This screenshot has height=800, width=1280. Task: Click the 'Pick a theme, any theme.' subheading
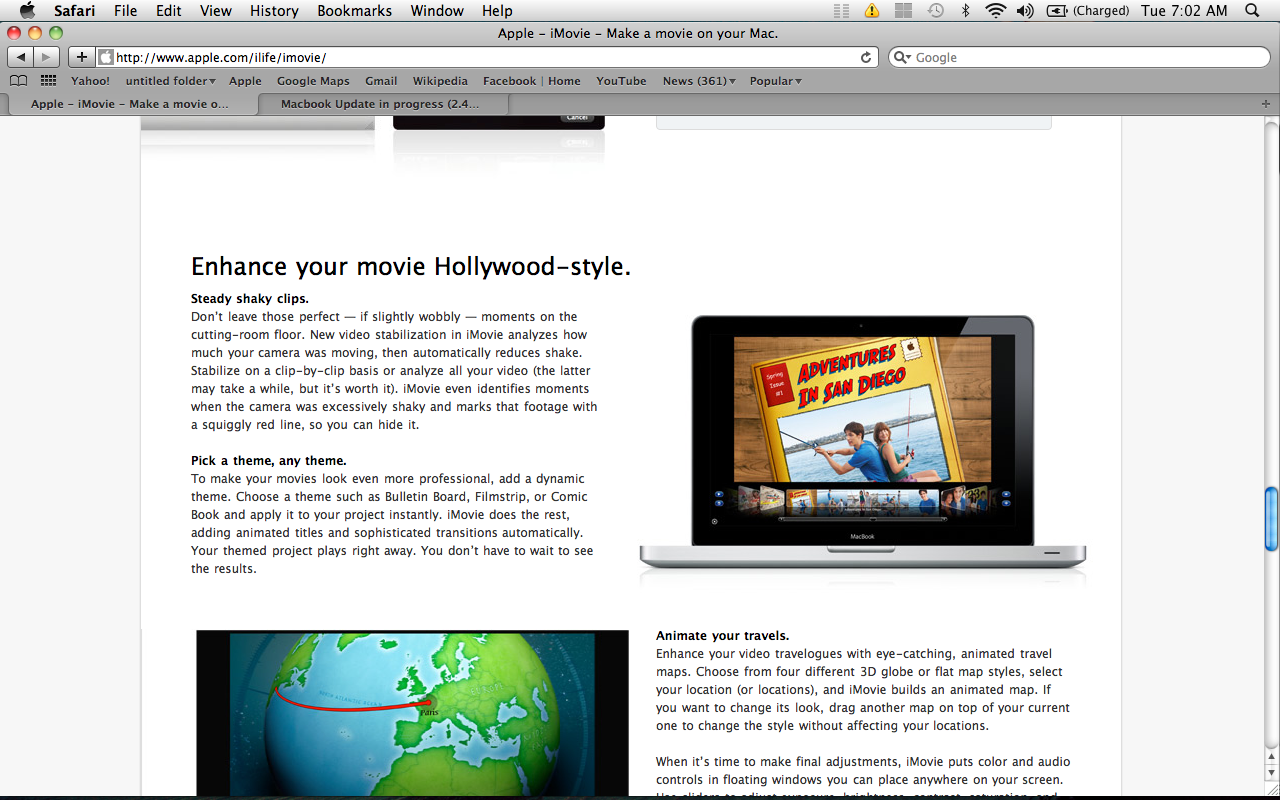click(x=269, y=461)
